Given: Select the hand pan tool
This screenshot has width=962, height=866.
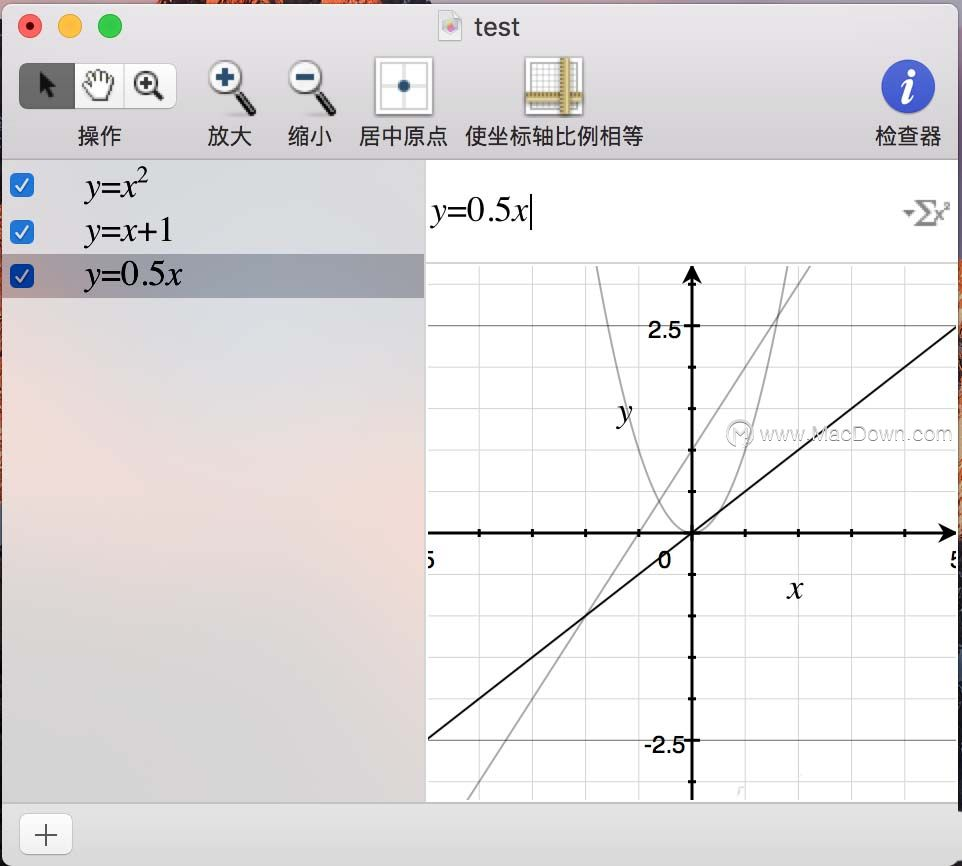Looking at the screenshot, I should (x=99, y=86).
